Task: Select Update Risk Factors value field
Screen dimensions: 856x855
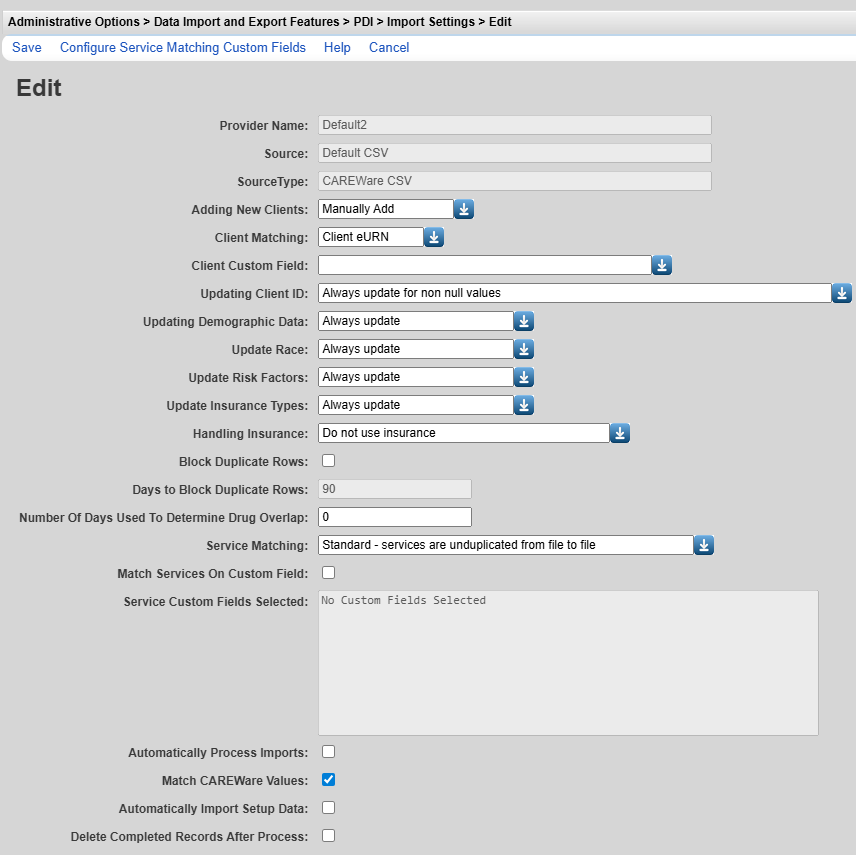Action: [x=416, y=377]
